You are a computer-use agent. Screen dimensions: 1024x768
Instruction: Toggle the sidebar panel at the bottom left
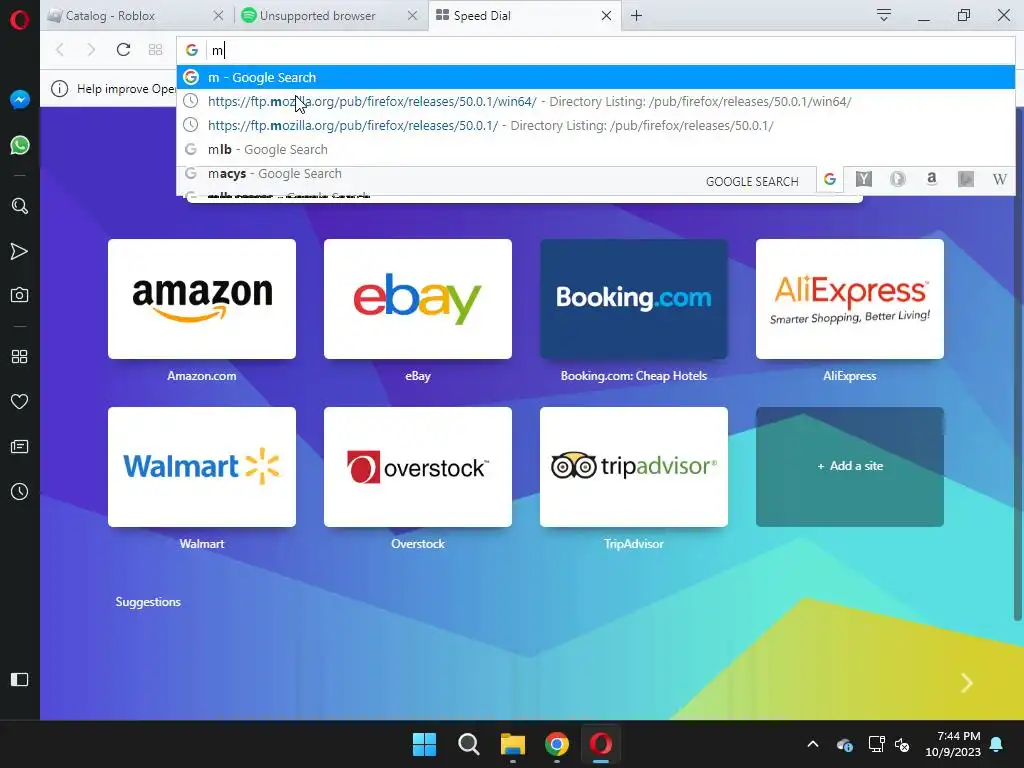(20, 680)
